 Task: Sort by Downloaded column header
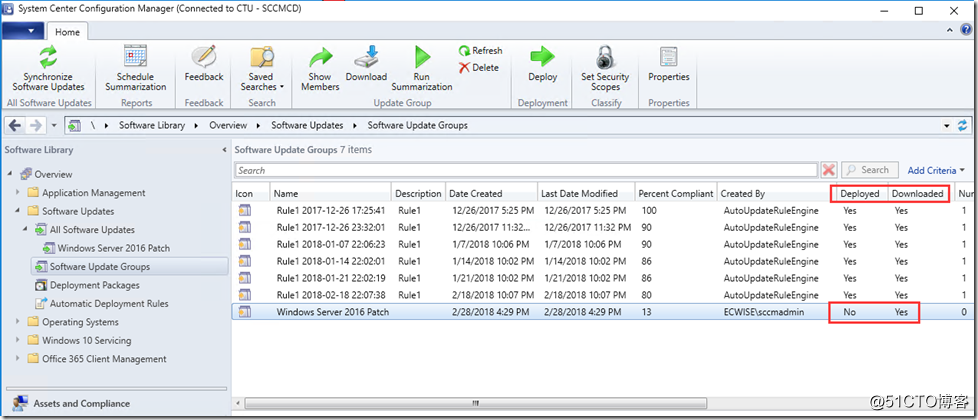tap(917, 193)
